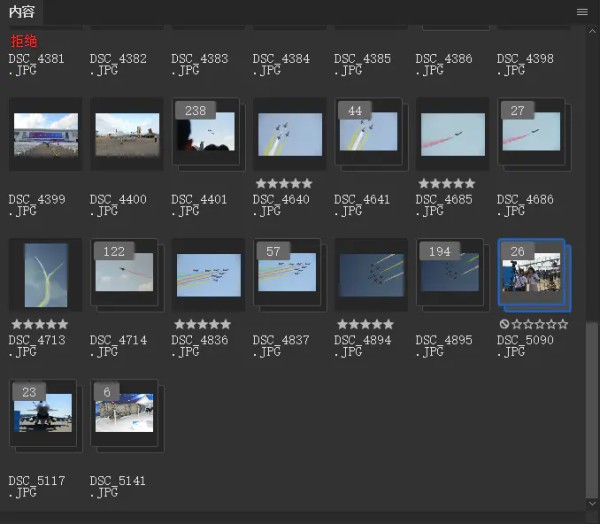This screenshot has height=524, width=600.
Task: Expand stack badge 23 on DSC_5117
Action: (x=29, y=392)
